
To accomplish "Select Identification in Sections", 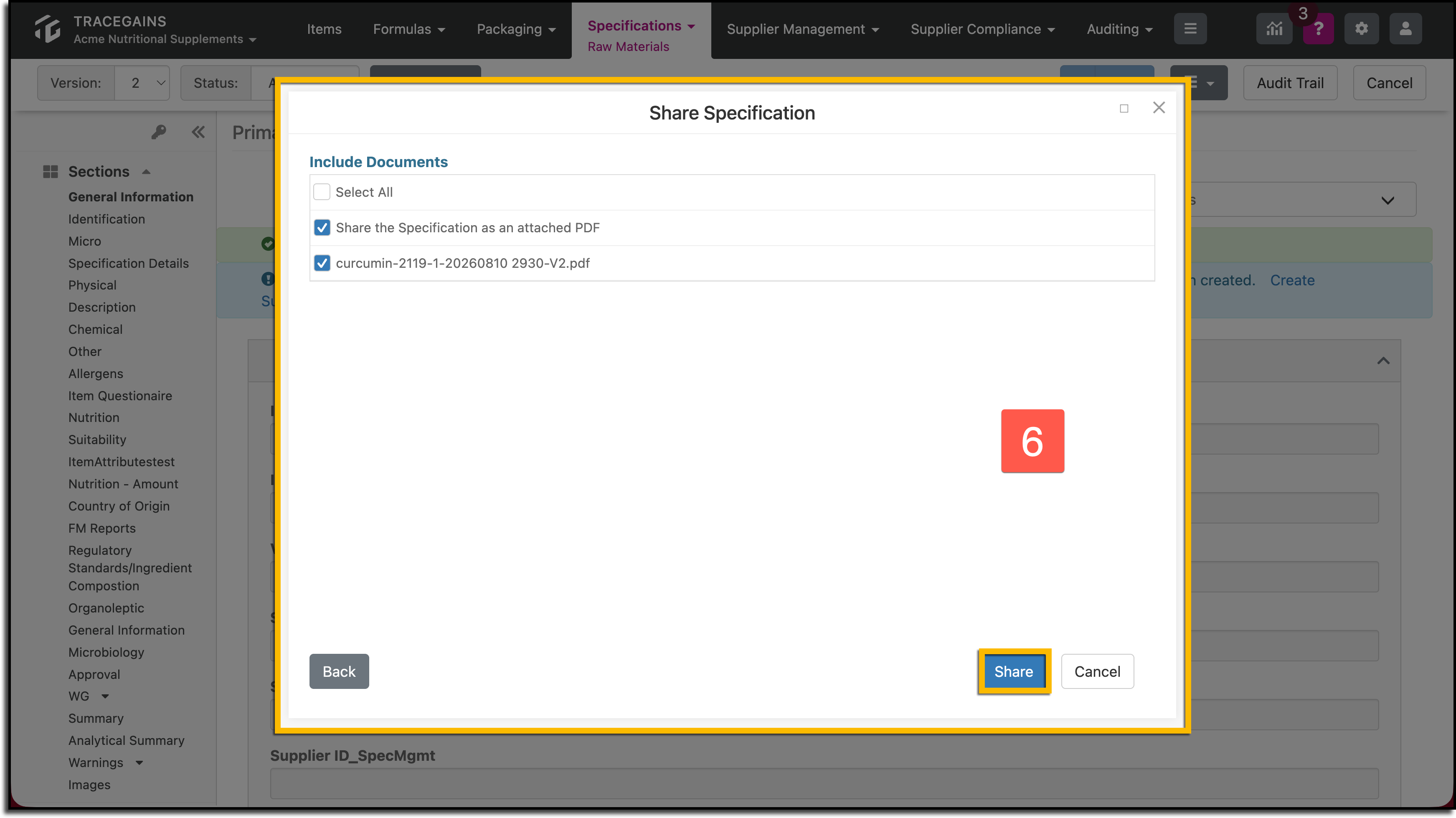I will point(106,219).
